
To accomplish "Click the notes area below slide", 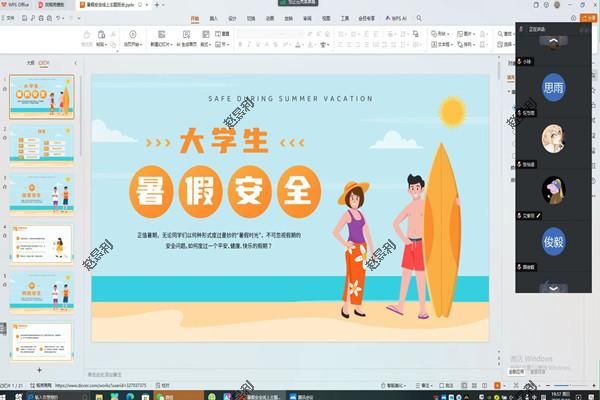I will (290, 374).
